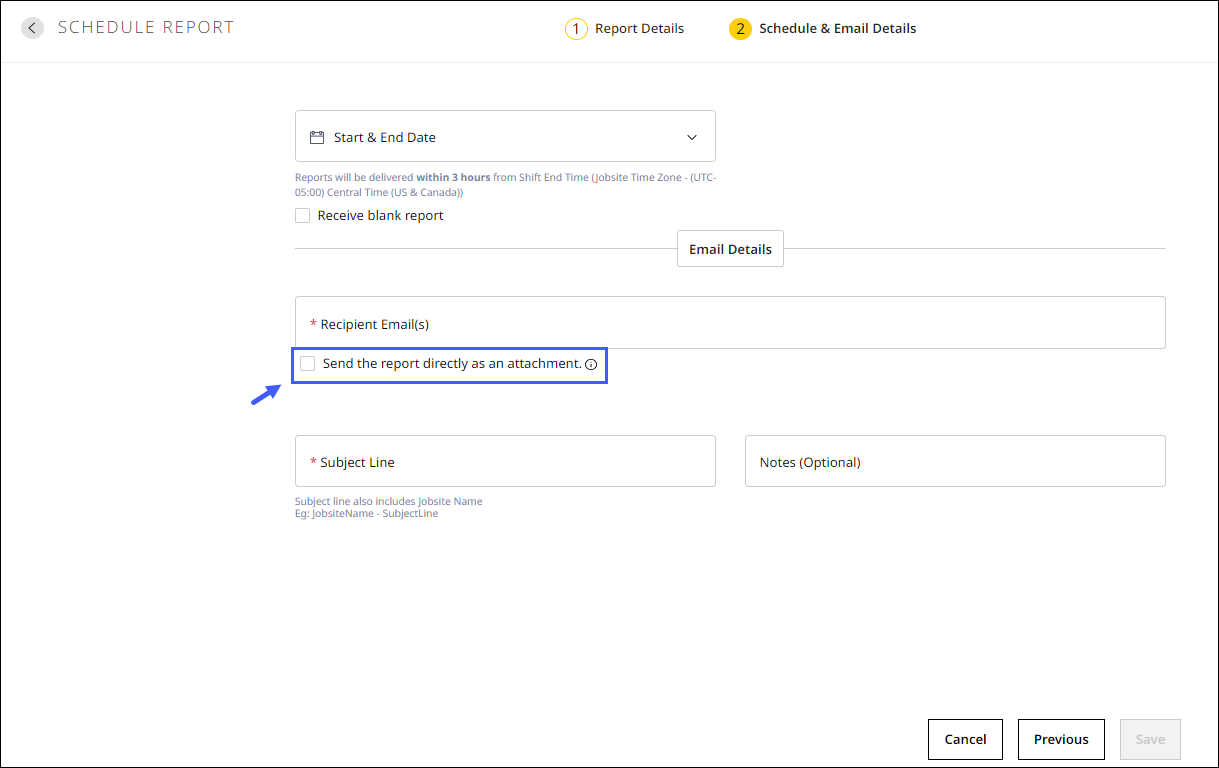Screen dimensions: 1219x768
Task: Click the Previous button
Action: [1060, 739]
